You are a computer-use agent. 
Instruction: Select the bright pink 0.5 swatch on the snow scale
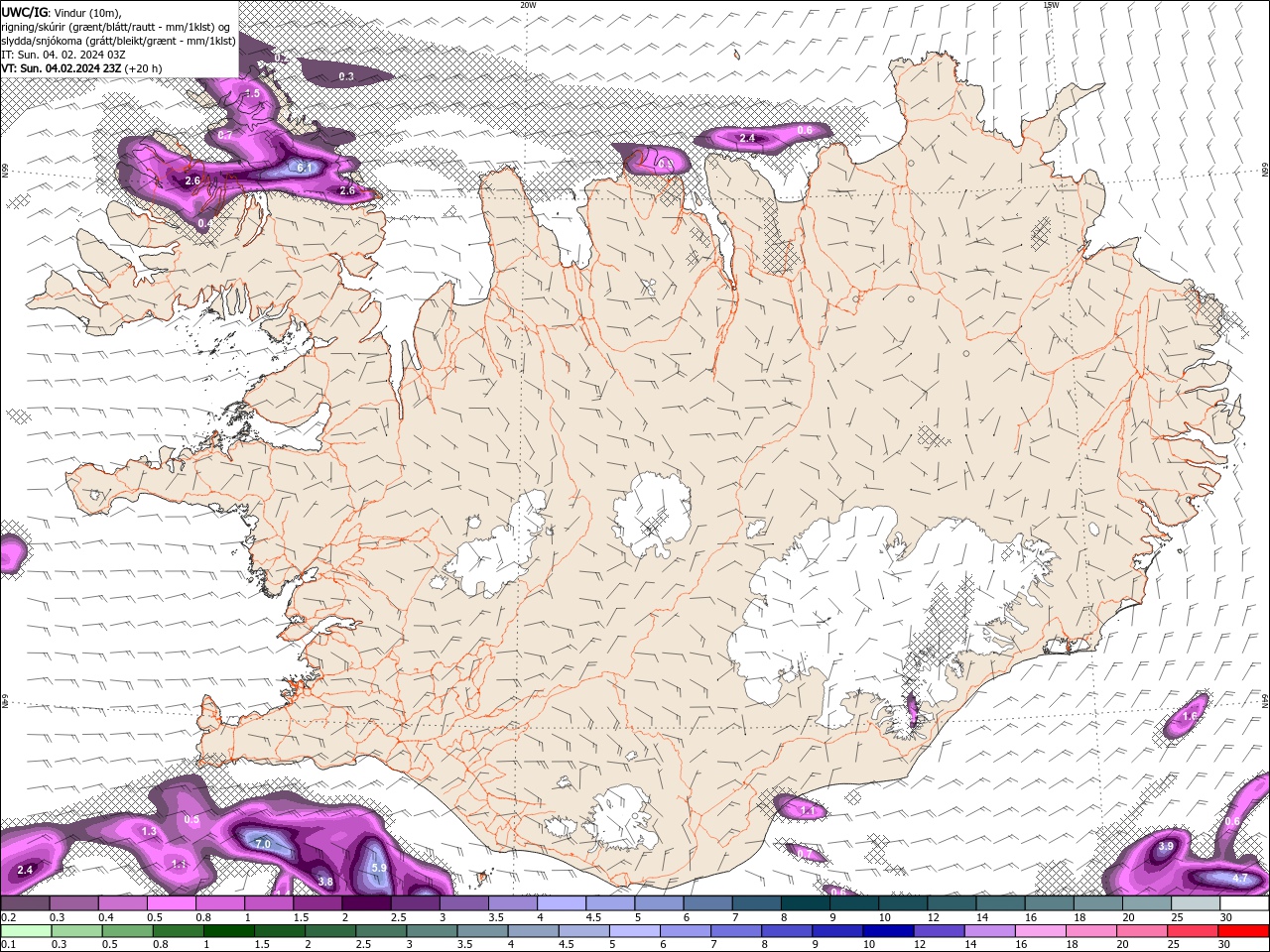coord(171,903)
